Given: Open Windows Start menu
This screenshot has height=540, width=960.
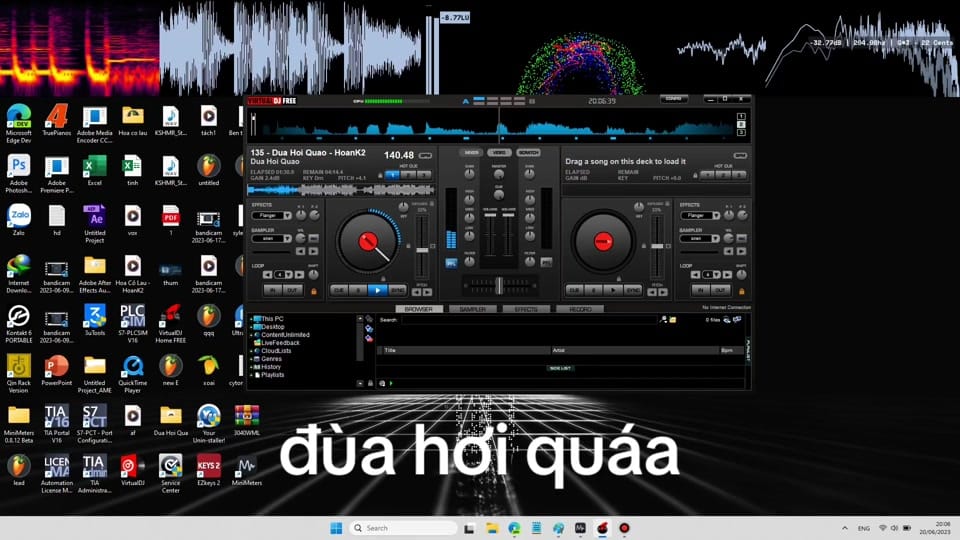Looking at the screenshot, I should (x=336, y=528).
